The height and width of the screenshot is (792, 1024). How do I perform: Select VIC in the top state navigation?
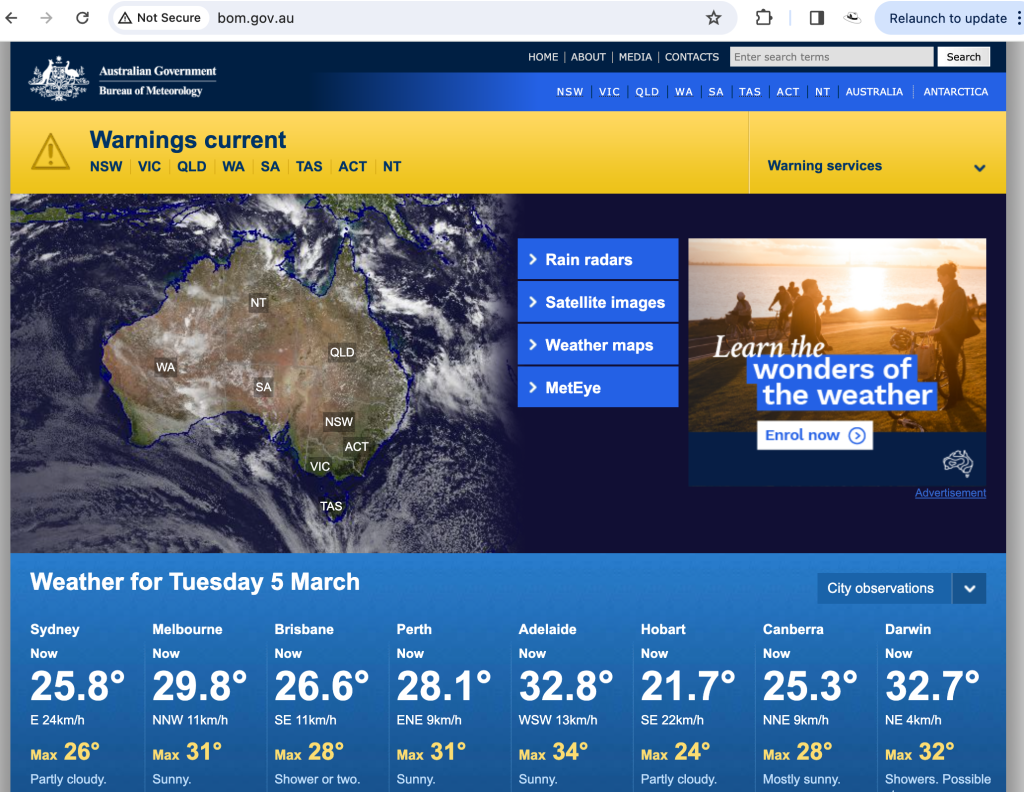(609, 92)
